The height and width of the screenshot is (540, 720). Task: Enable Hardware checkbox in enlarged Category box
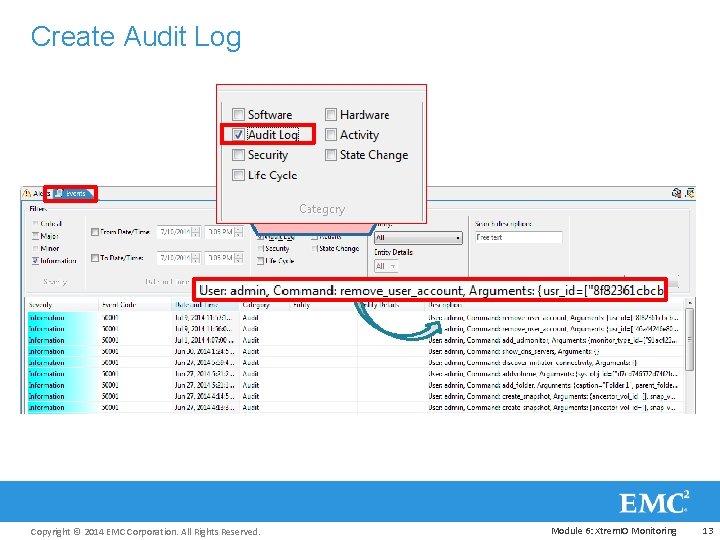click(331, 114)
